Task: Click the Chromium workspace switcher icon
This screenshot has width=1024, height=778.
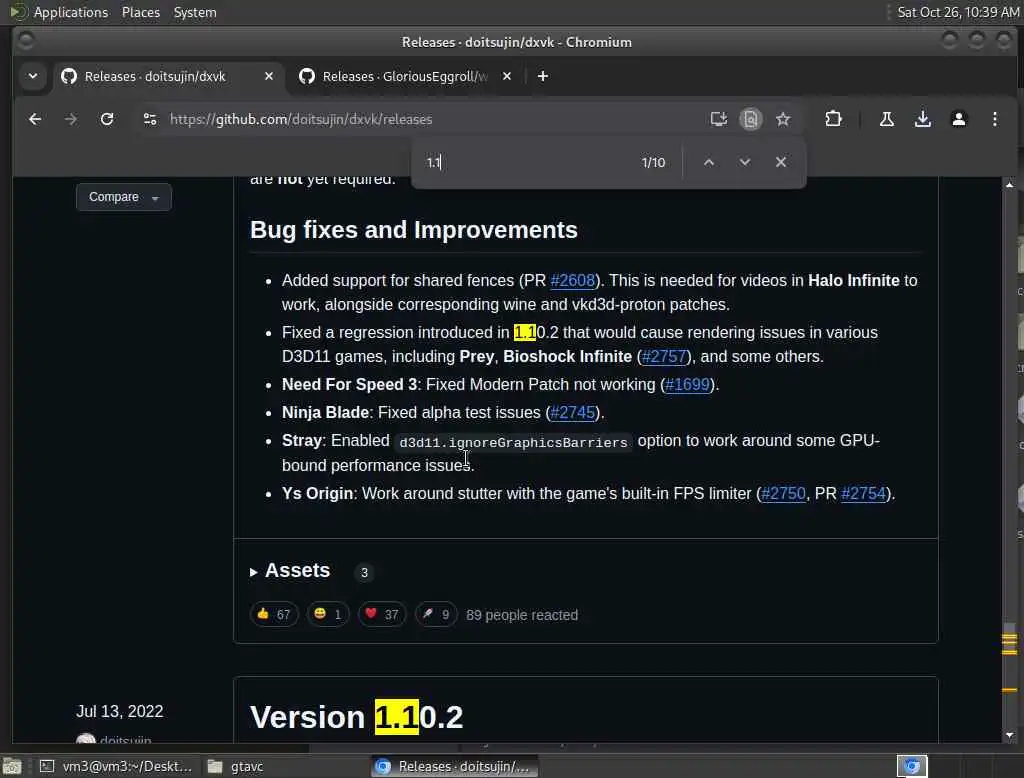Action: (x=912, y=766)
